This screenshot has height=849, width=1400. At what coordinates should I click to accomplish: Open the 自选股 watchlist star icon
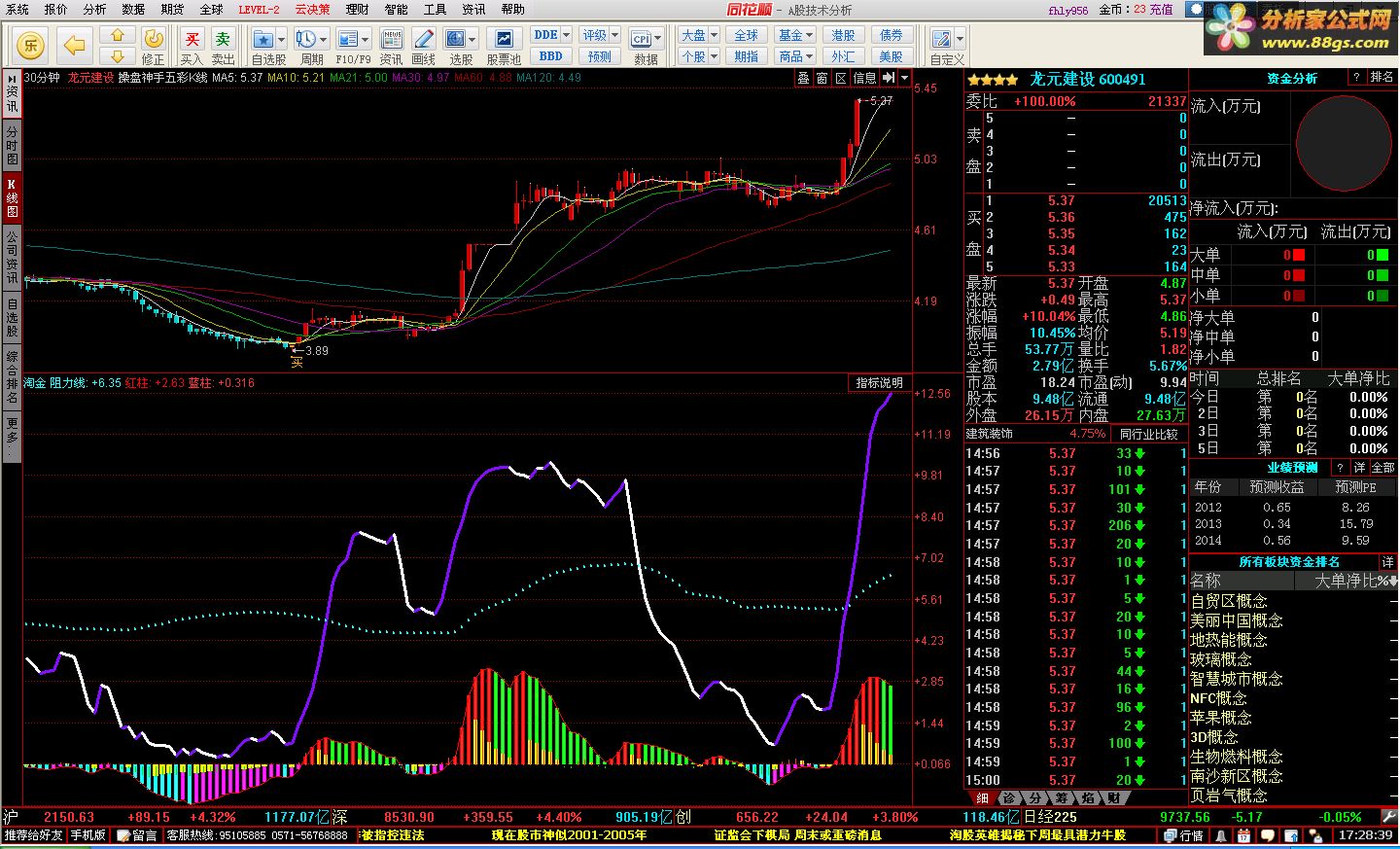coord(263,39)
